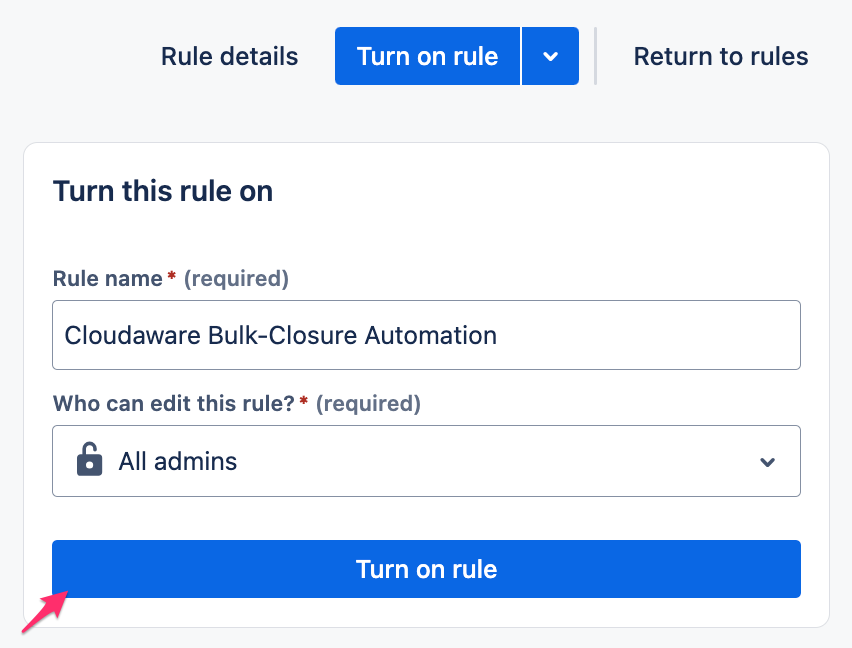Select the lock symbol in the permissions field

click(88, 461)
